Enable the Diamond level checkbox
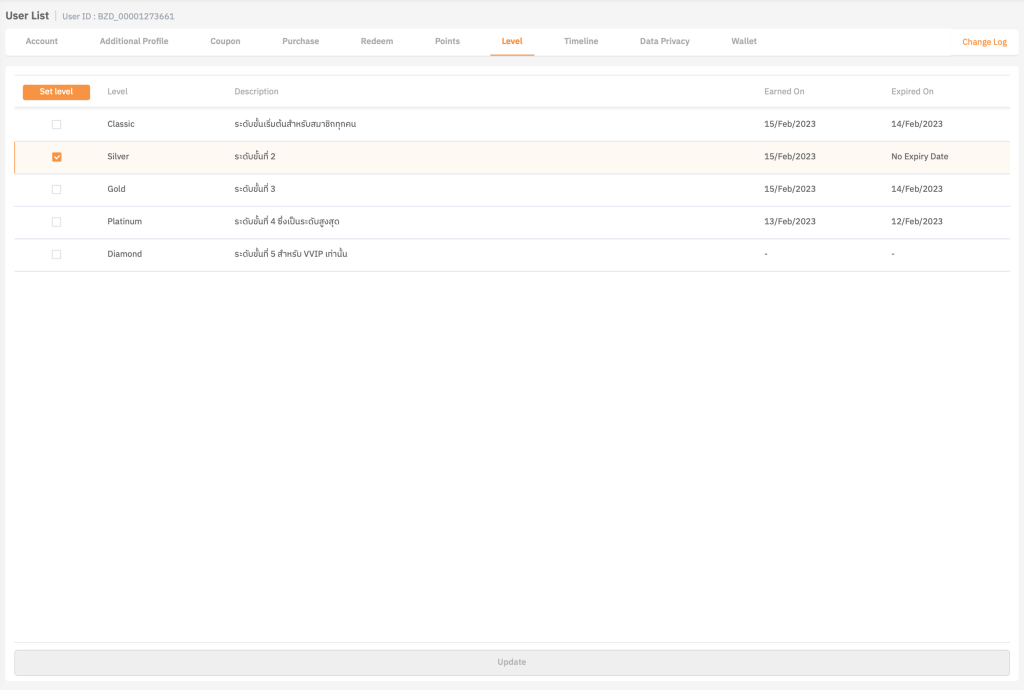Image resolution: width=1024 pixels, height=690 pixels. pos(56,254)
